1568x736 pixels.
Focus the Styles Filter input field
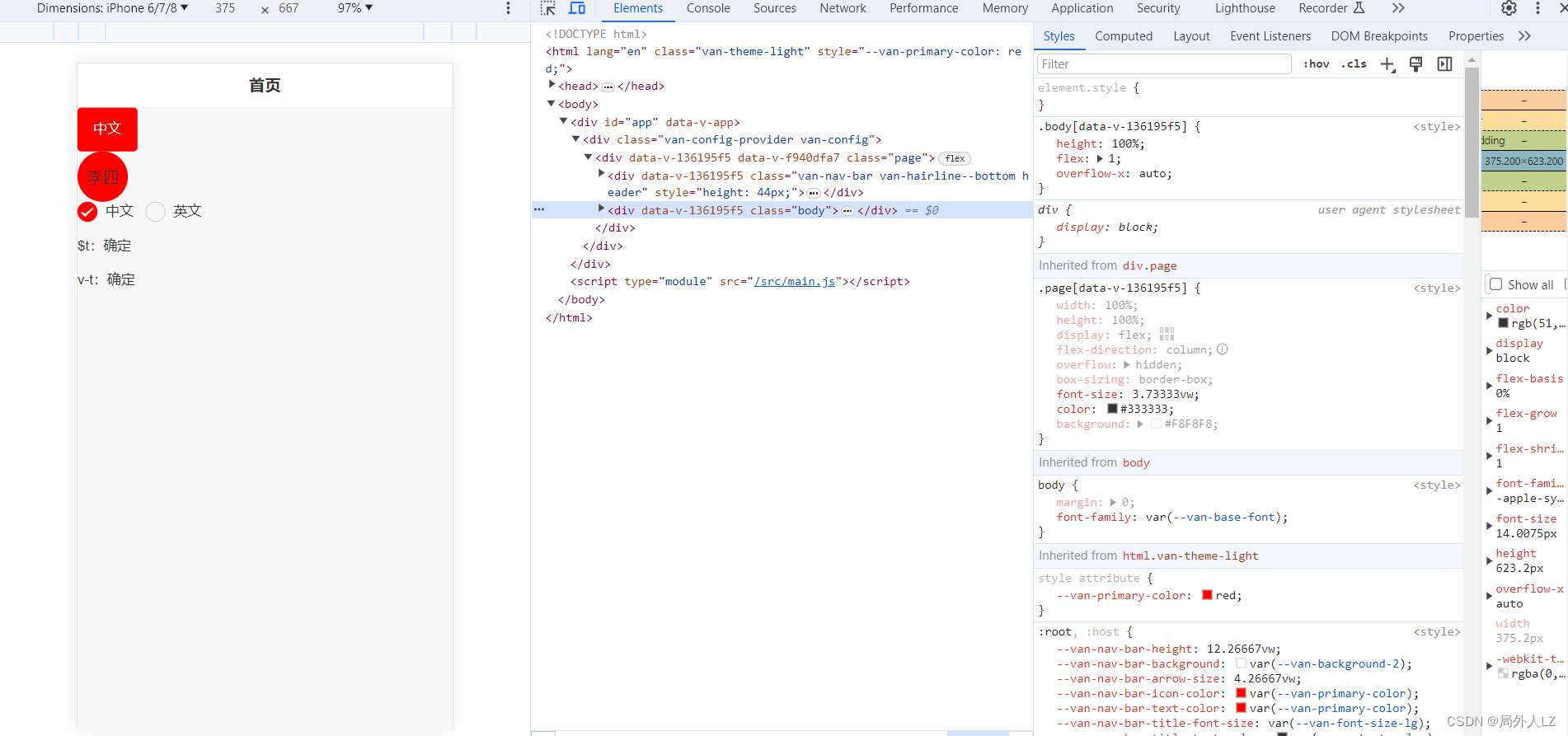pos(1163,64)
